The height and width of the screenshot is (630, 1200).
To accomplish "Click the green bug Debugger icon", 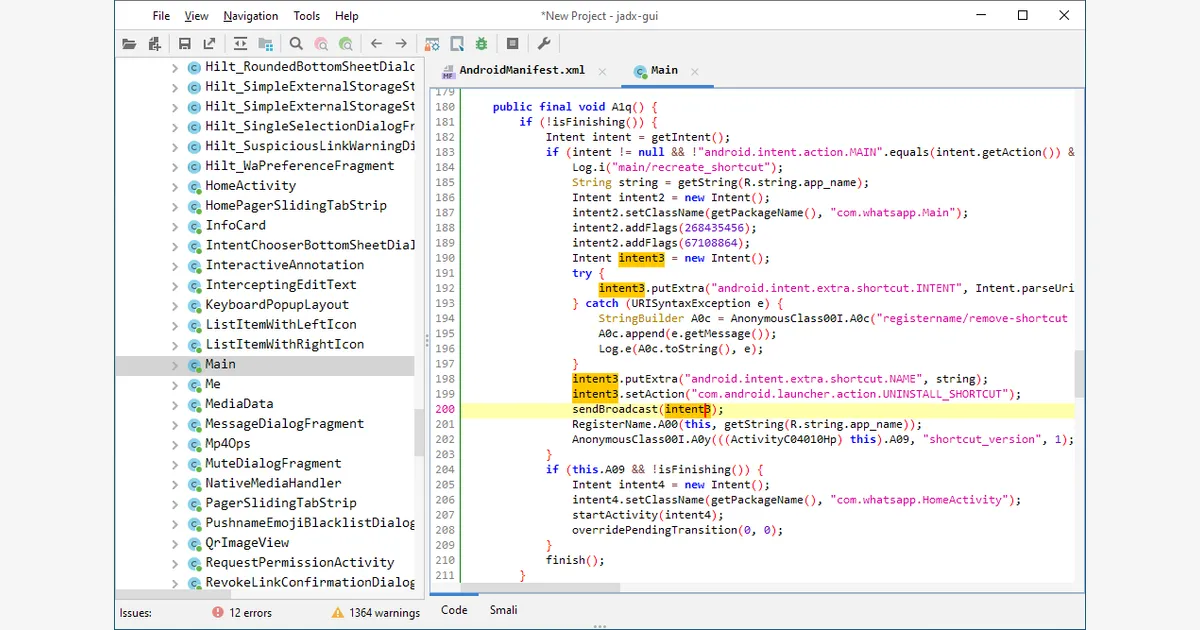I will point(482,44).
